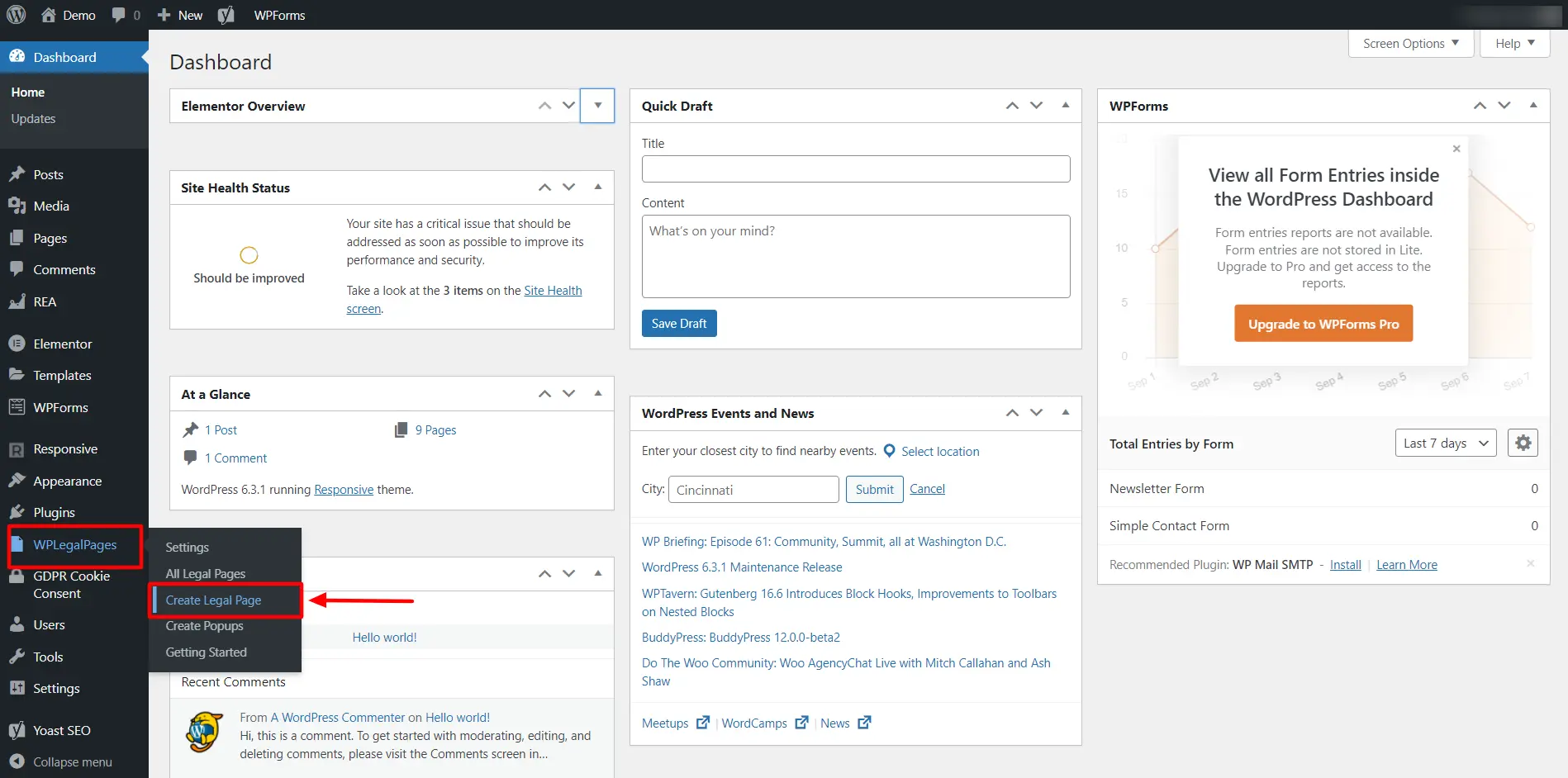Open the Screen Options dropdown
The width and height of the screenshot is (1568, 778).
(x=1409, y=43)
